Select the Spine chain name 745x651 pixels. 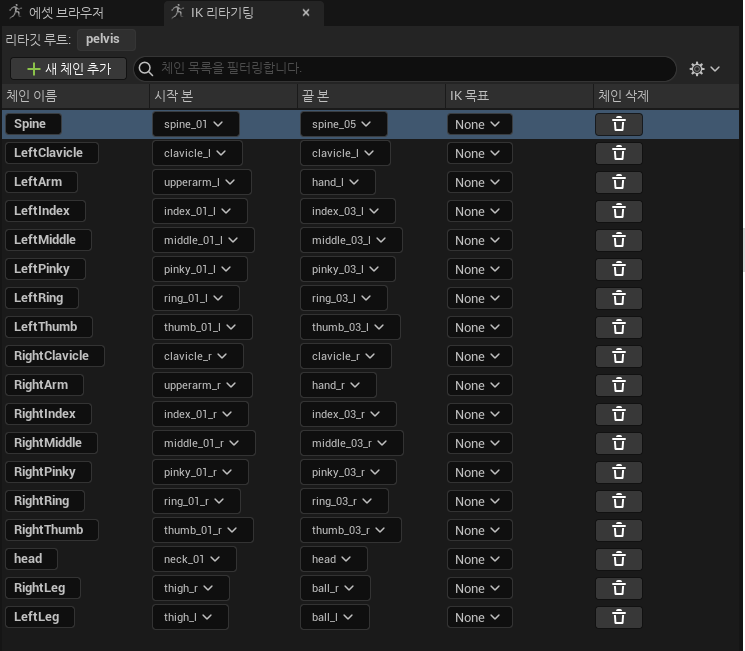pos(33,124)
